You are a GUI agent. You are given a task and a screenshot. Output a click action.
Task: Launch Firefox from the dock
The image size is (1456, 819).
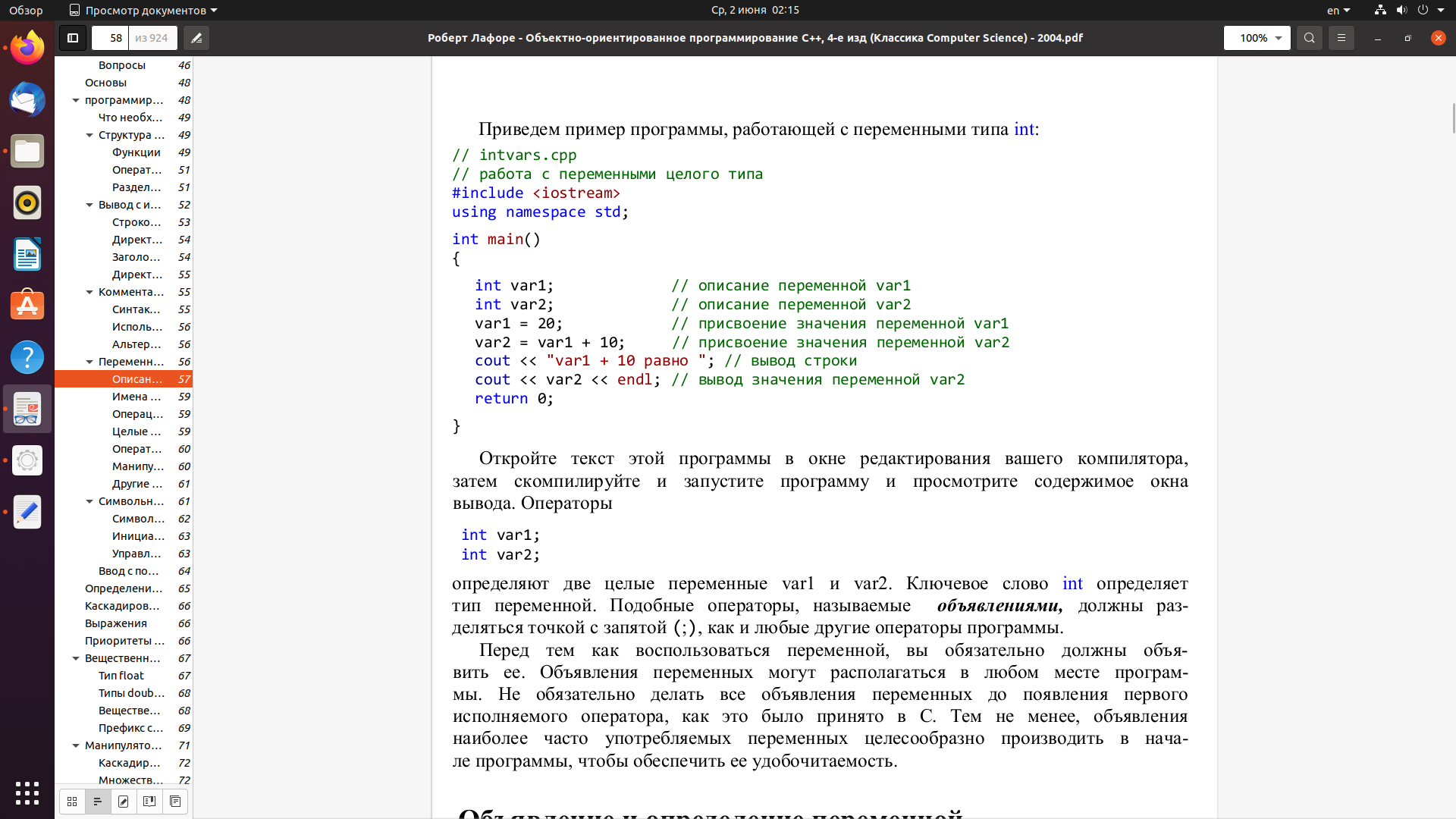pyautogui.click(x=27, y=48)
